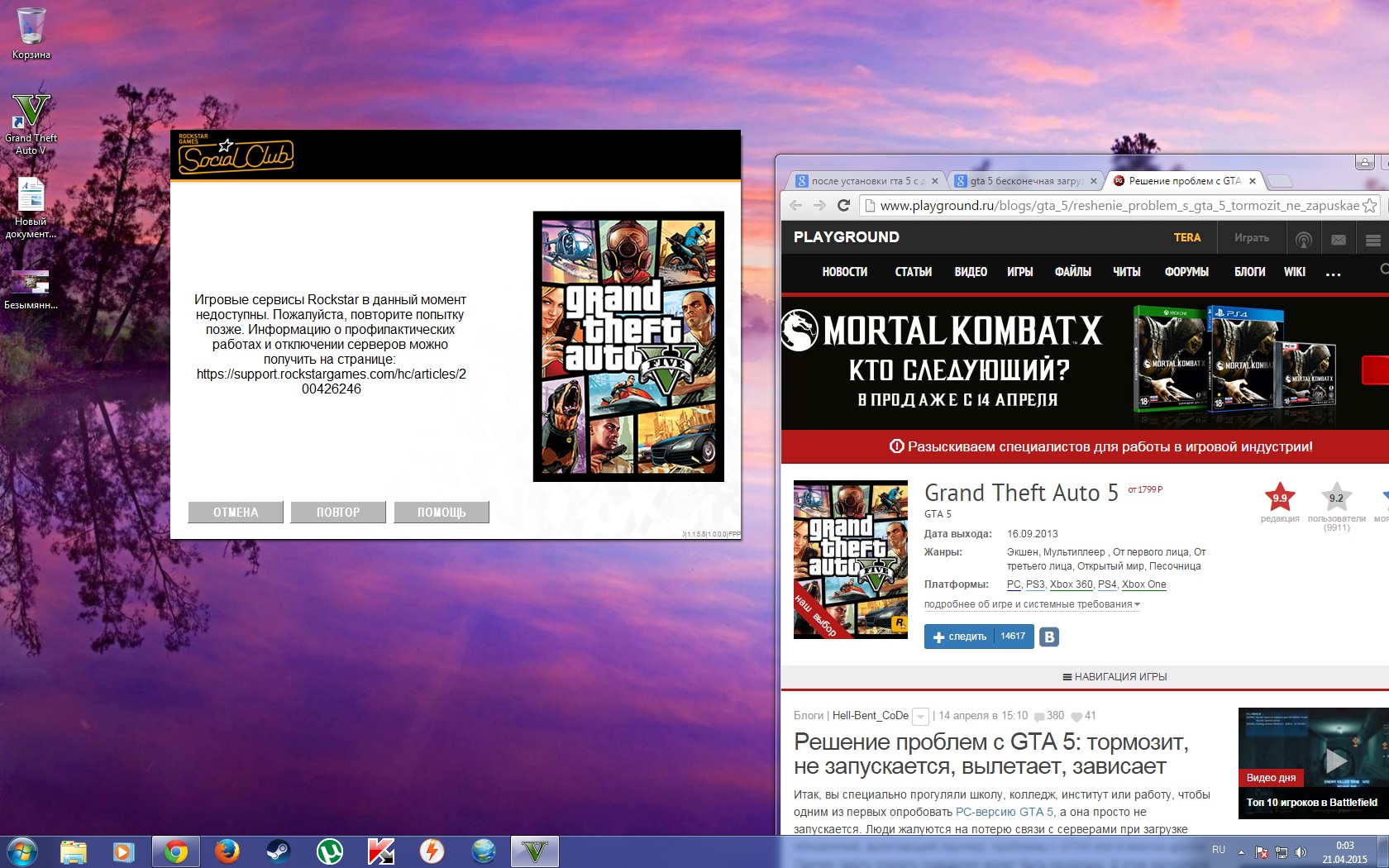Click the GTA V cover art in Social Club
Image resolution: width=1389 pixels, height=868 pixels.
tap(628, 346)
